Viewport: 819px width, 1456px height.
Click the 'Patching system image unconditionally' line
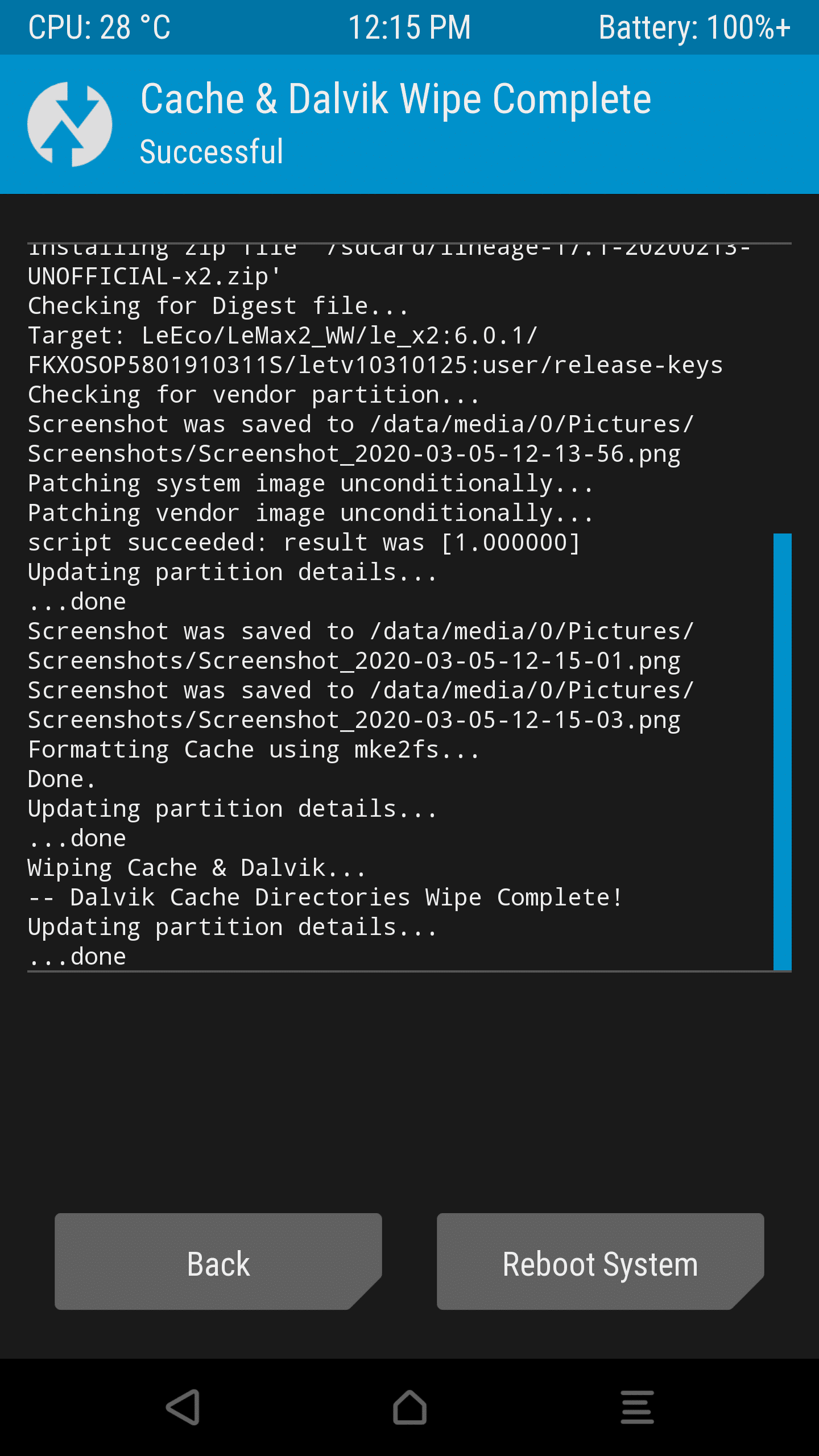point(311,483)
